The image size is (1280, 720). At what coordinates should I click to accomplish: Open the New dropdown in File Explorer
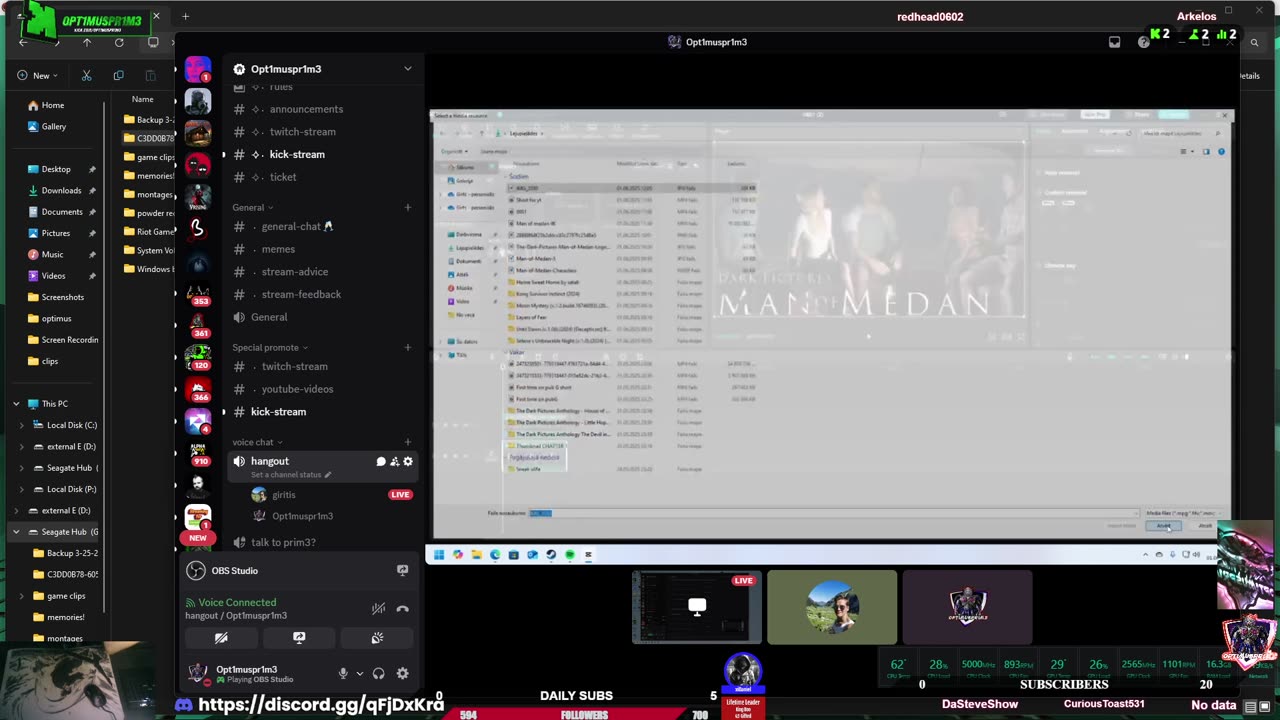click(x=37, y=75)
